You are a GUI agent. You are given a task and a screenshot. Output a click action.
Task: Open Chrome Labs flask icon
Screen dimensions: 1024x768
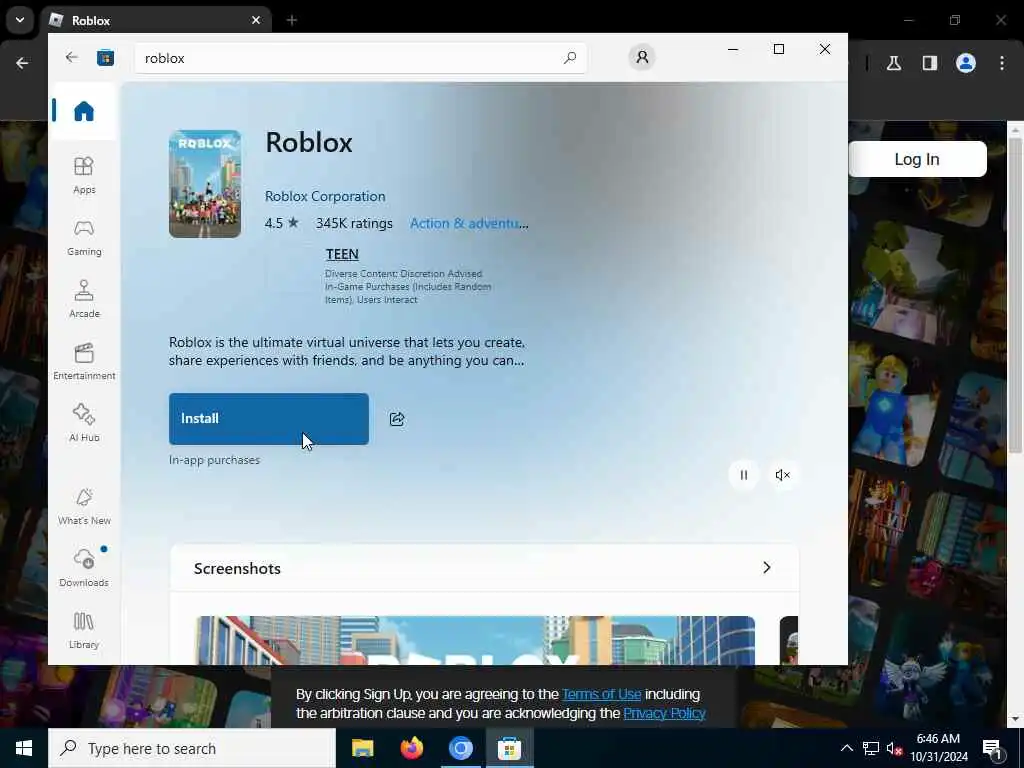click(894, 63)
